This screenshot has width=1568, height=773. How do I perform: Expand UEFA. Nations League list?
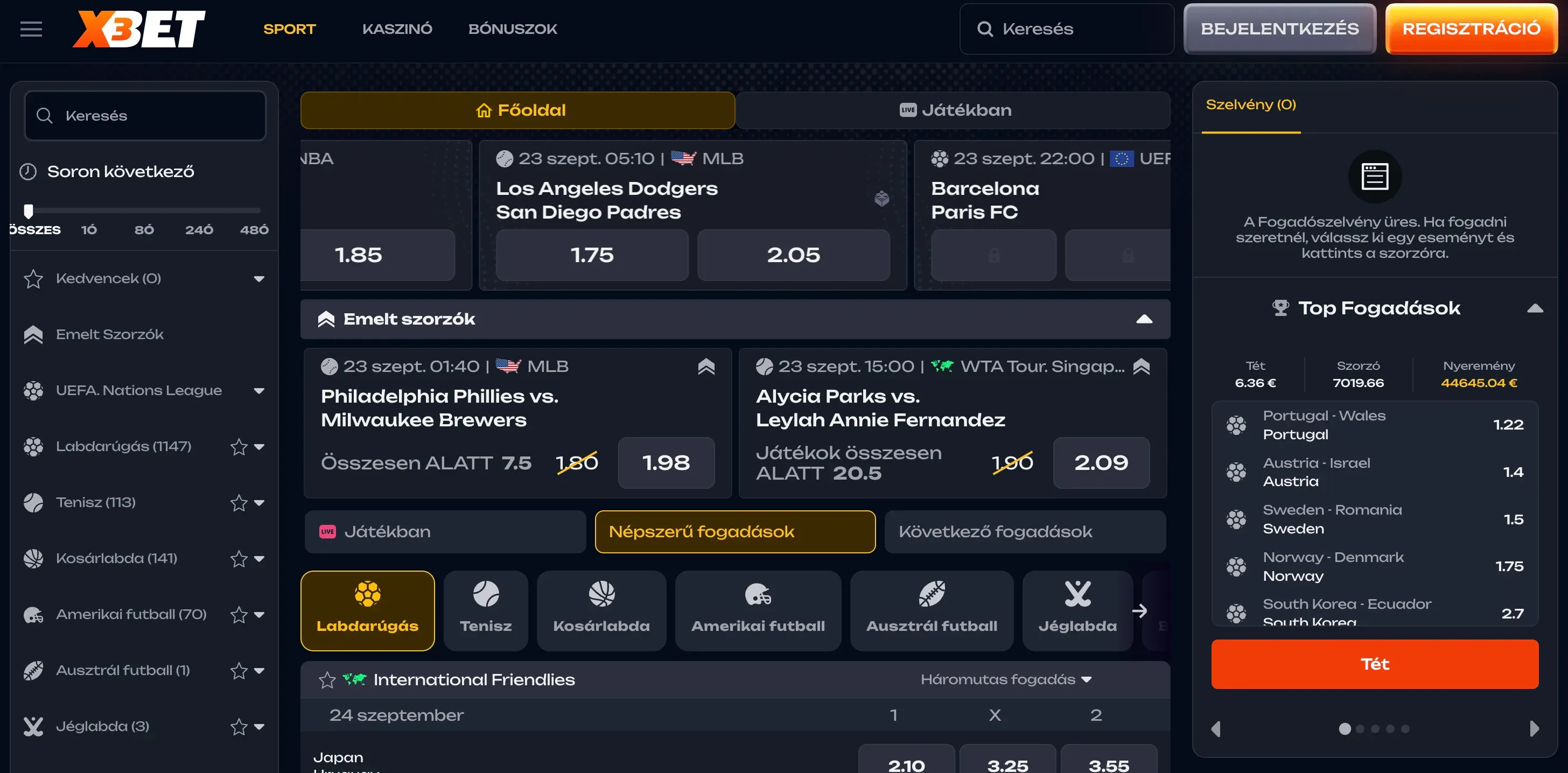[x=260, y=391]
